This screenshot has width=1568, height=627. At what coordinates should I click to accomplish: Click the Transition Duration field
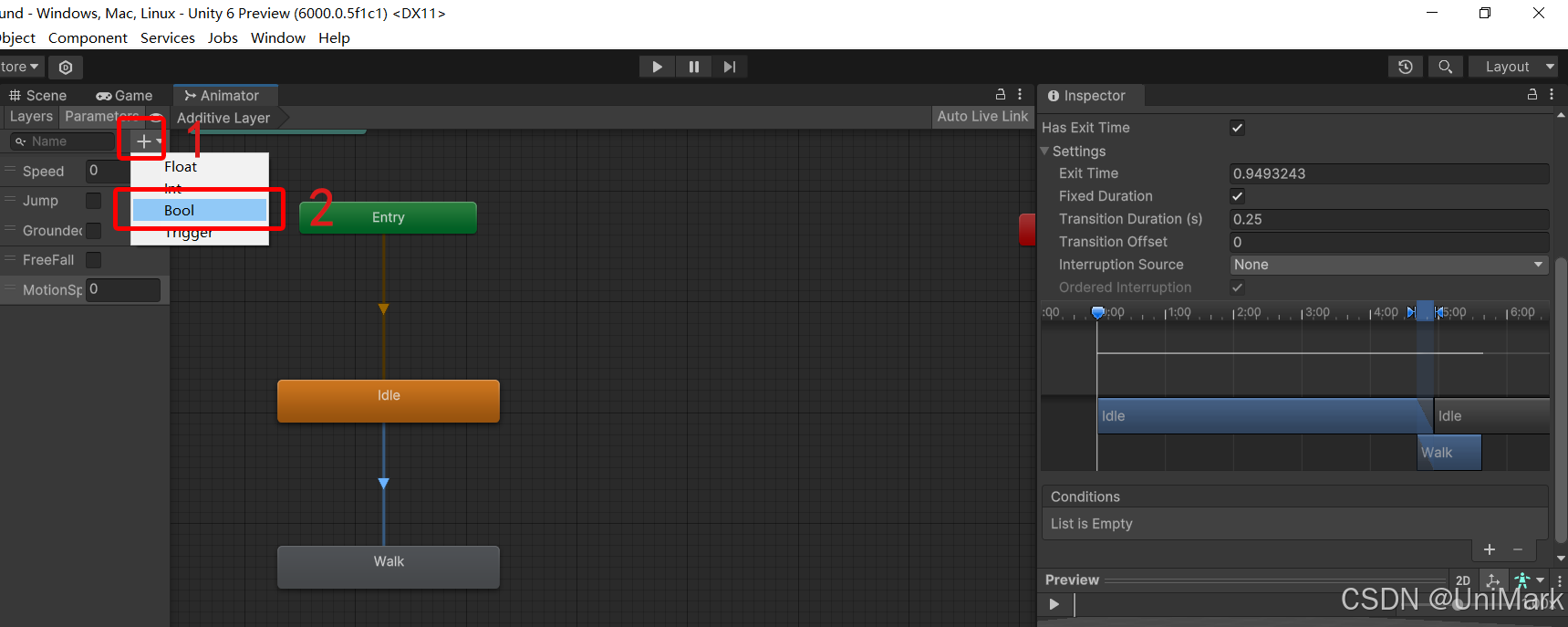(x=1389, y=219)
